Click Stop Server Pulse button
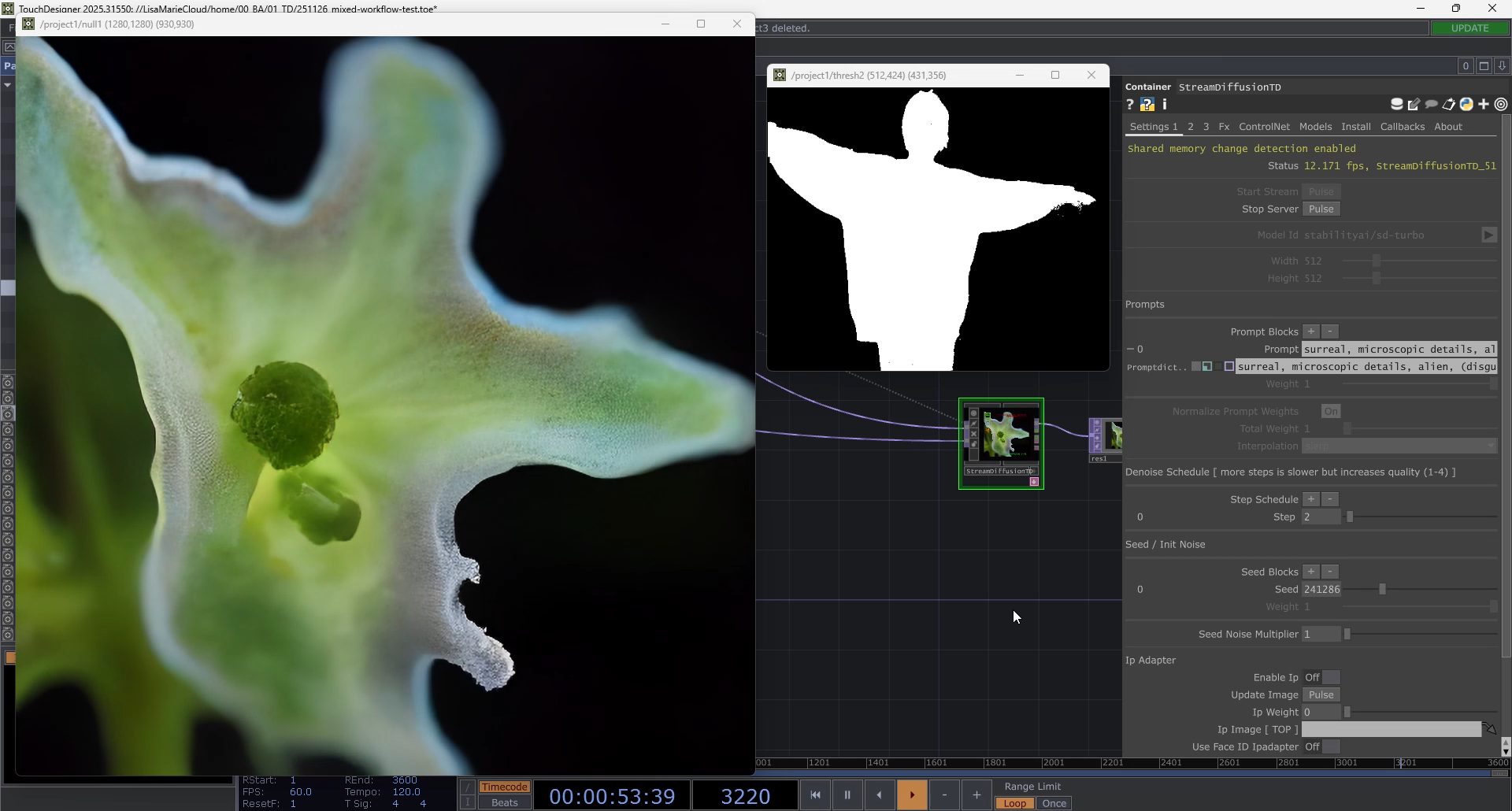 click(1321, 209)
